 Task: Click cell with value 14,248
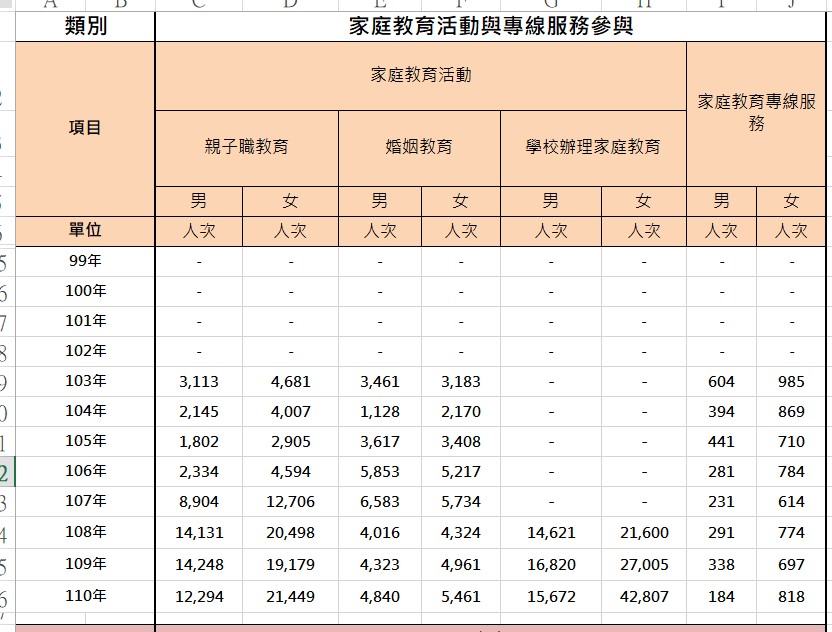click(x=199, y=564)
